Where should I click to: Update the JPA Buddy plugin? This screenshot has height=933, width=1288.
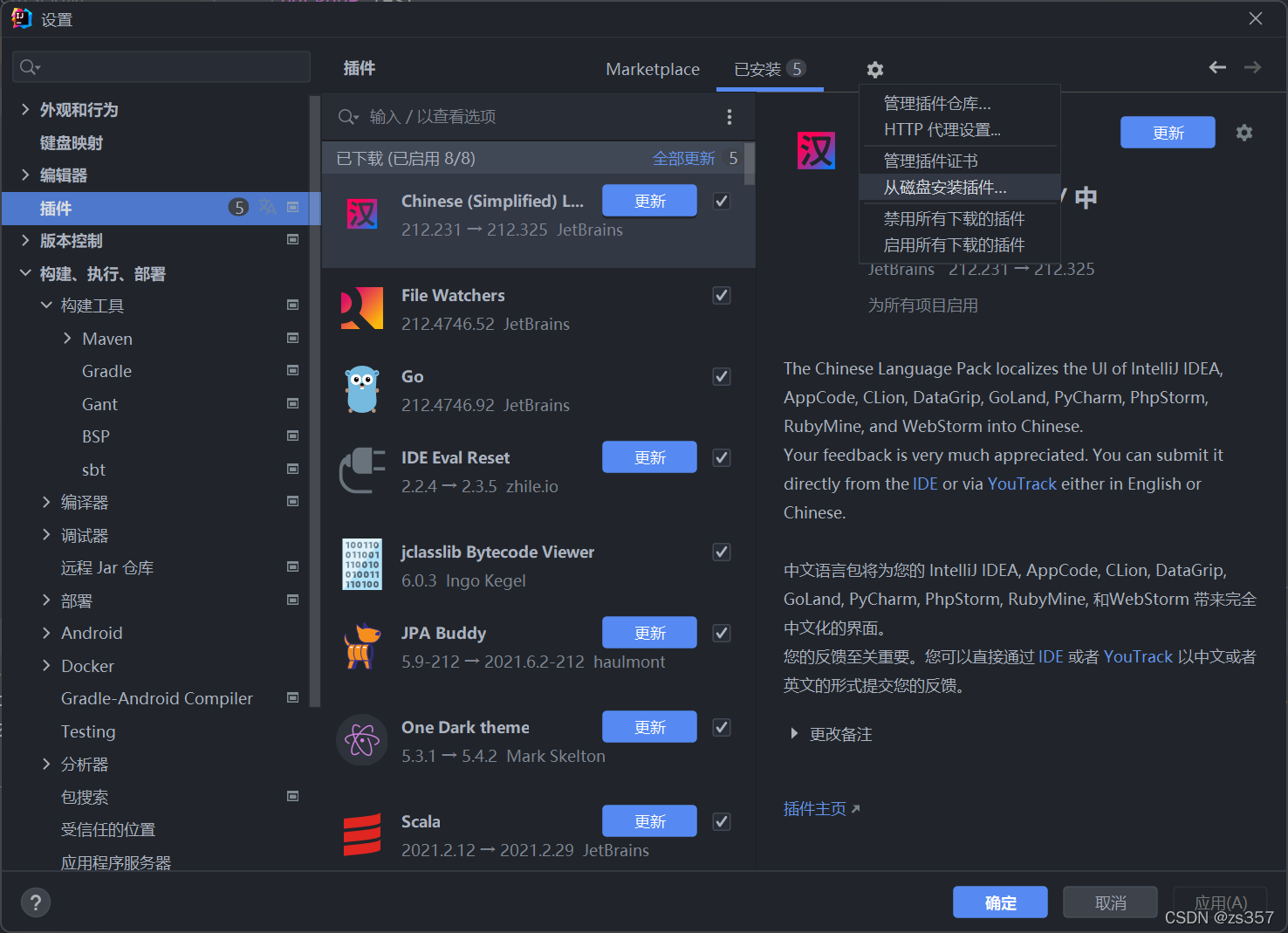click(649, 633)
